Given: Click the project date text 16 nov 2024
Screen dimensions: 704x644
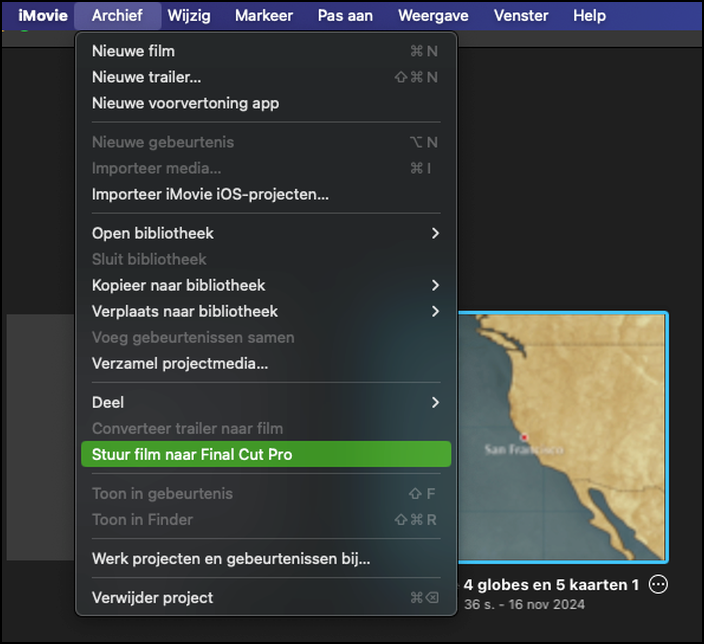Looking at the screenshot, I should click(546, 604).
